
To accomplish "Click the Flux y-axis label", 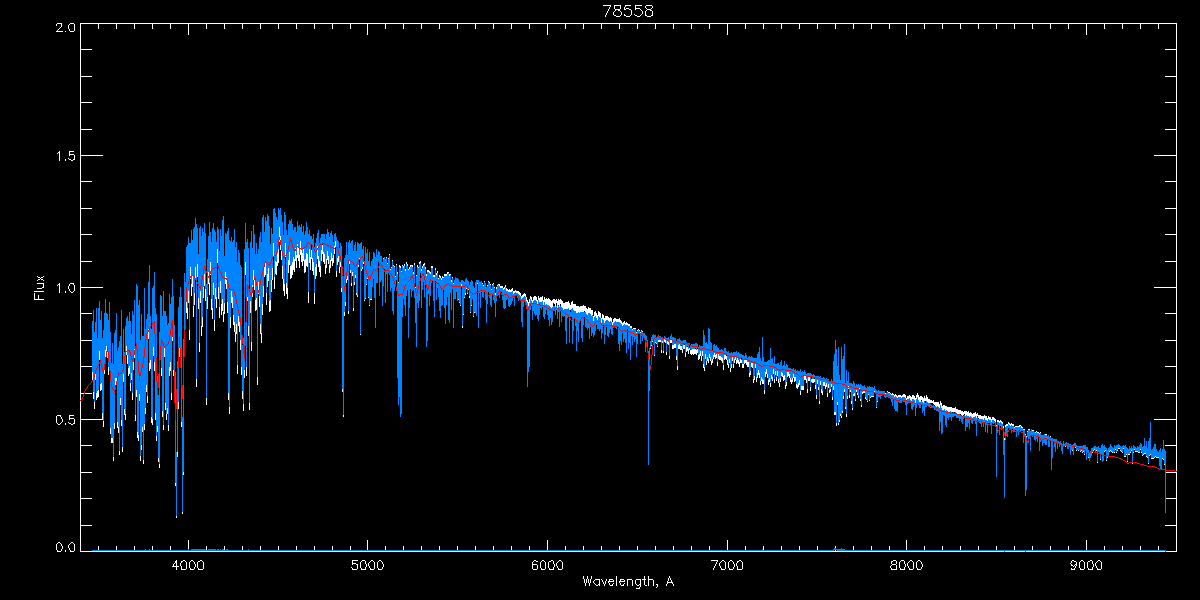I will (40, 288).
